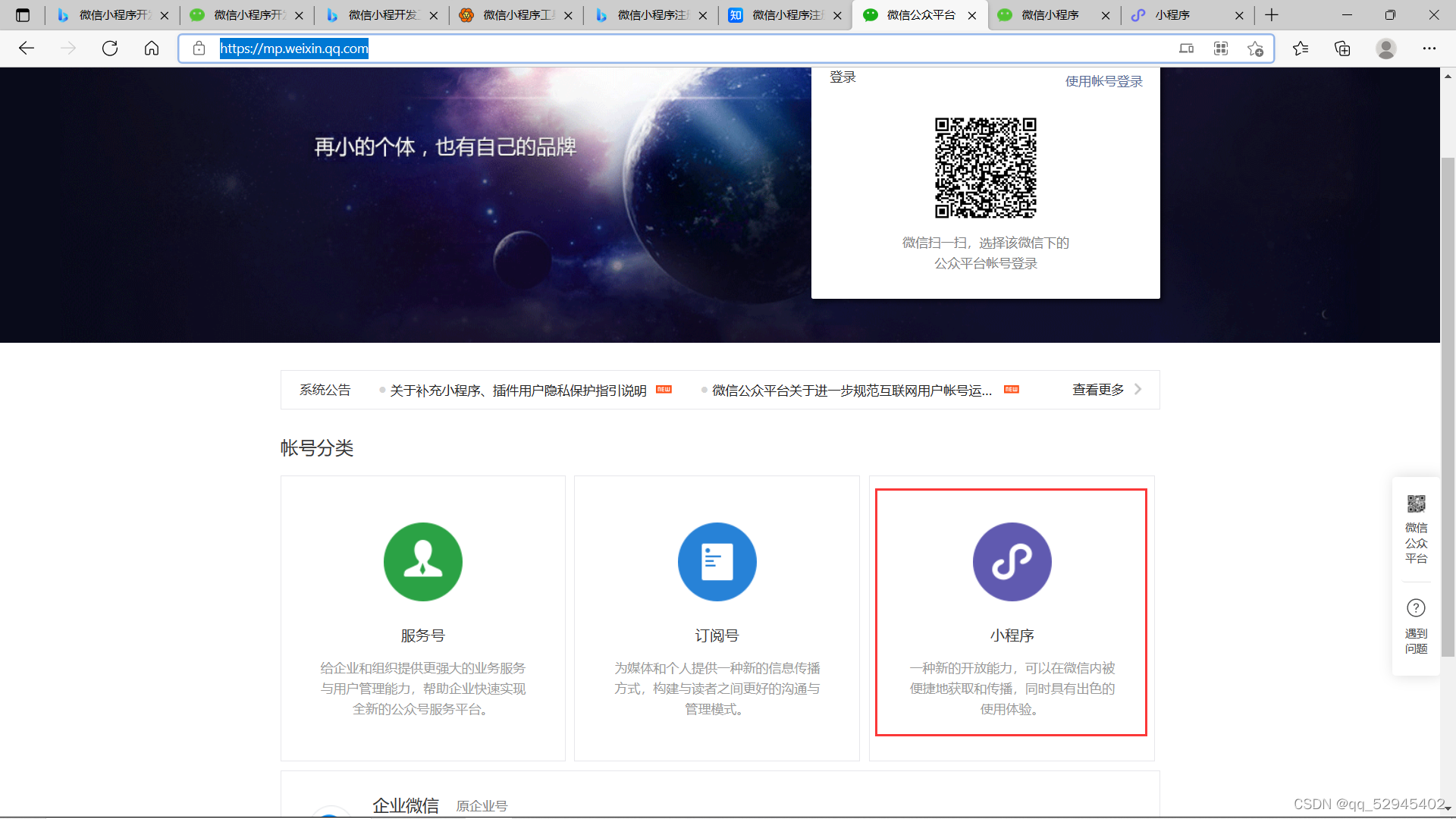The height and width of the screenshot is (819, 1456).
Task: Click the login QR code
Action: pyautogui.click(x=986, y=168)
